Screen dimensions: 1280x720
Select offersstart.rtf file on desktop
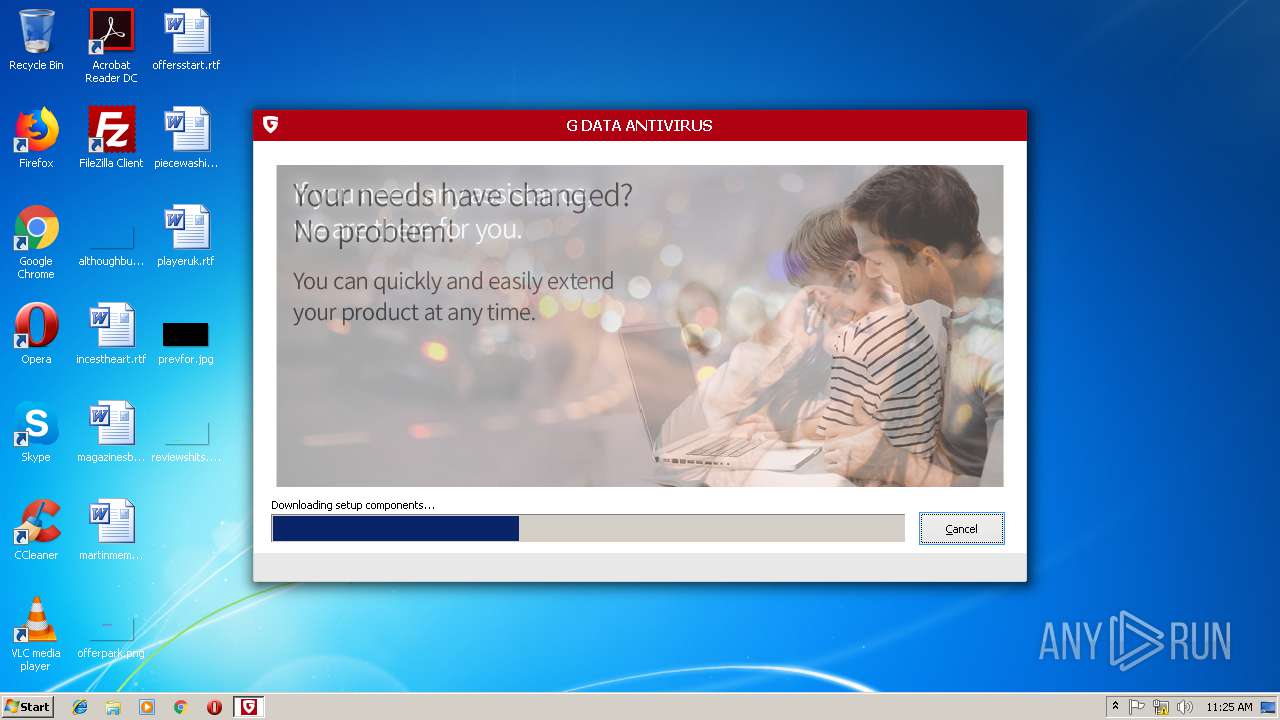(186, 41)
